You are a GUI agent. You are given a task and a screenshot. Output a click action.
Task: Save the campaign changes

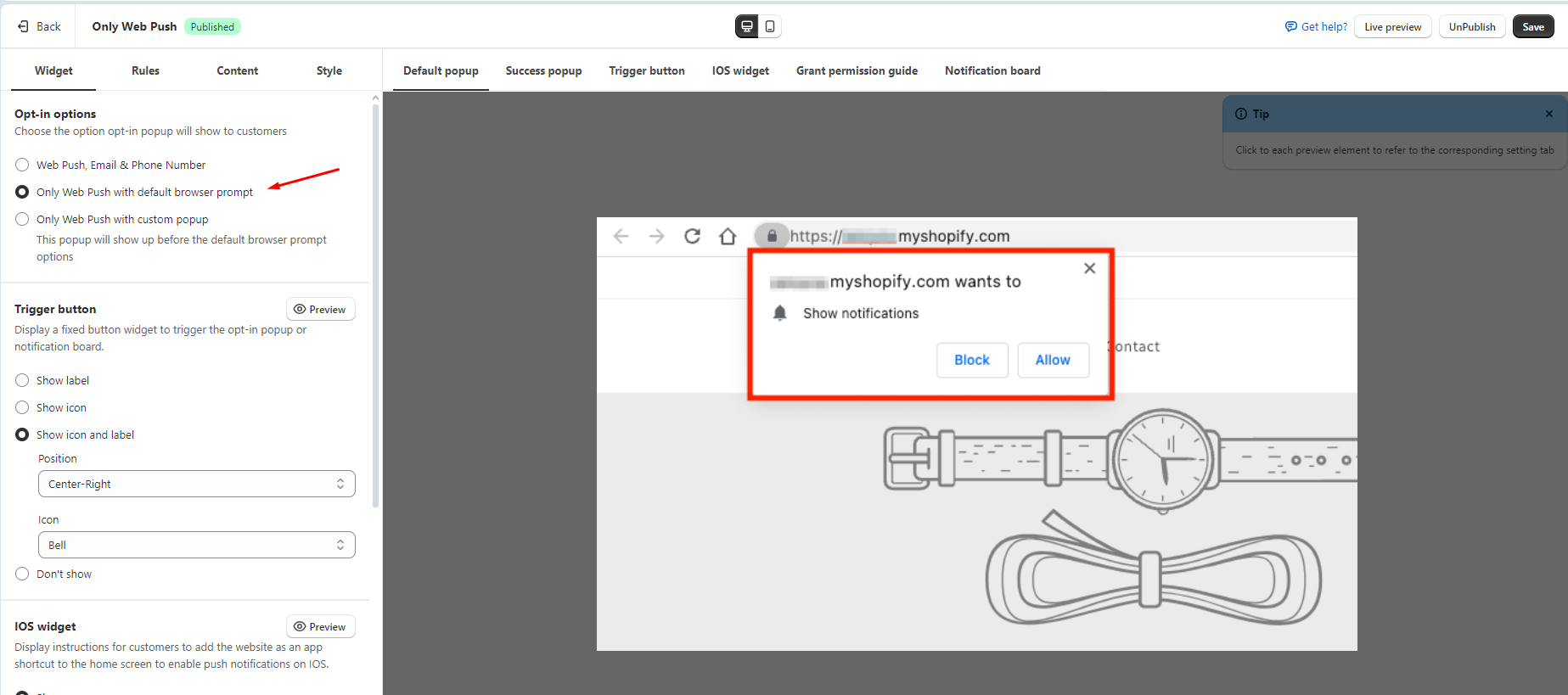(1533, 26)
